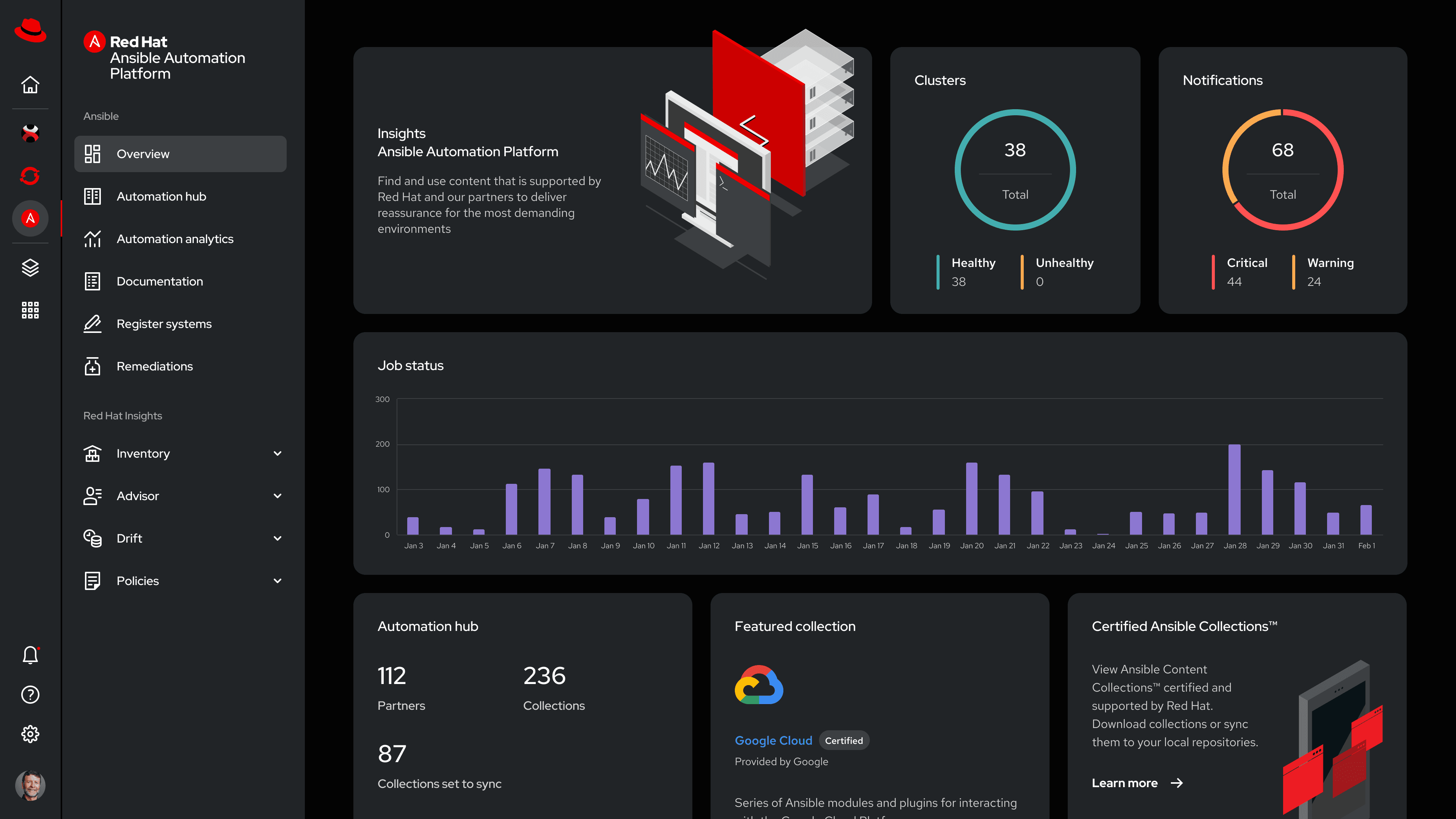1456x819 pixels.
Task: Click the Critical red legend marker
Action: click(1213, 272)
